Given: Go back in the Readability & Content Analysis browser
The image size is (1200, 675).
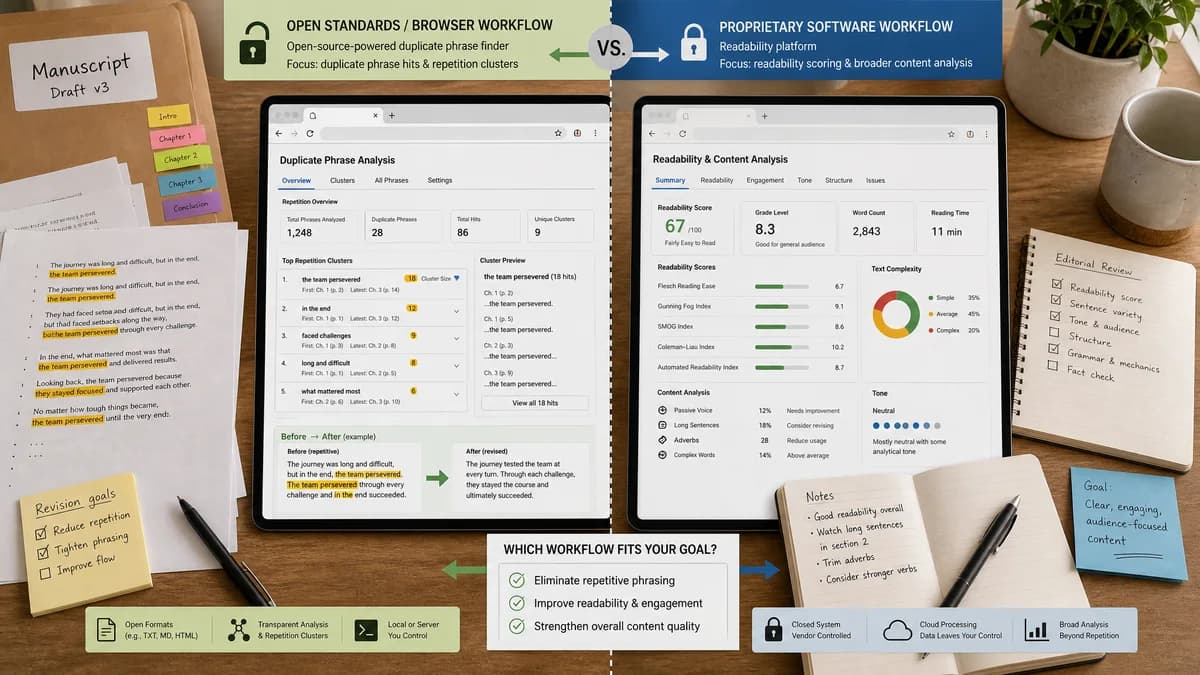Looking at the screenshot, I should 653,133.
